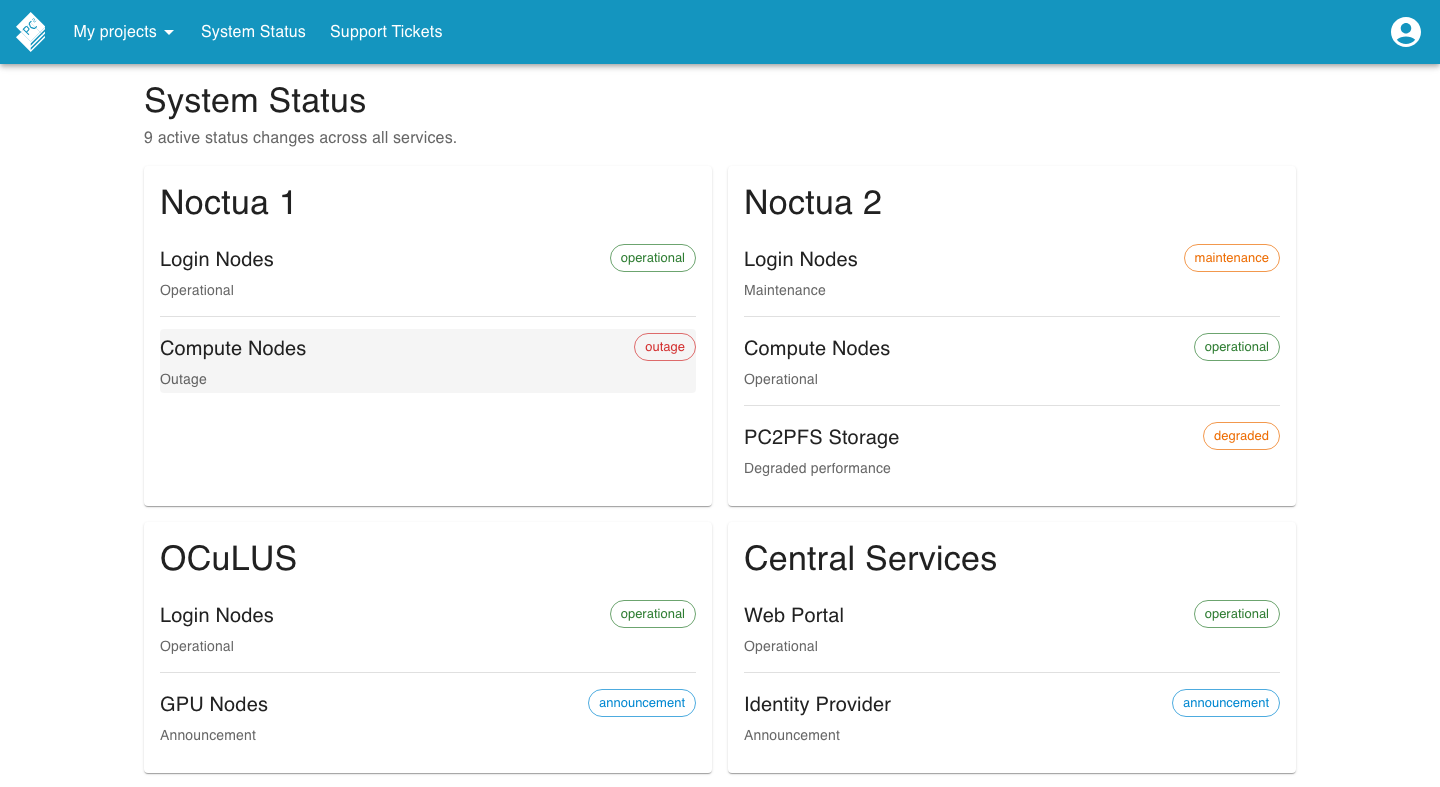
Task: Open the Web Portal status row
Action: point(1012,628)
